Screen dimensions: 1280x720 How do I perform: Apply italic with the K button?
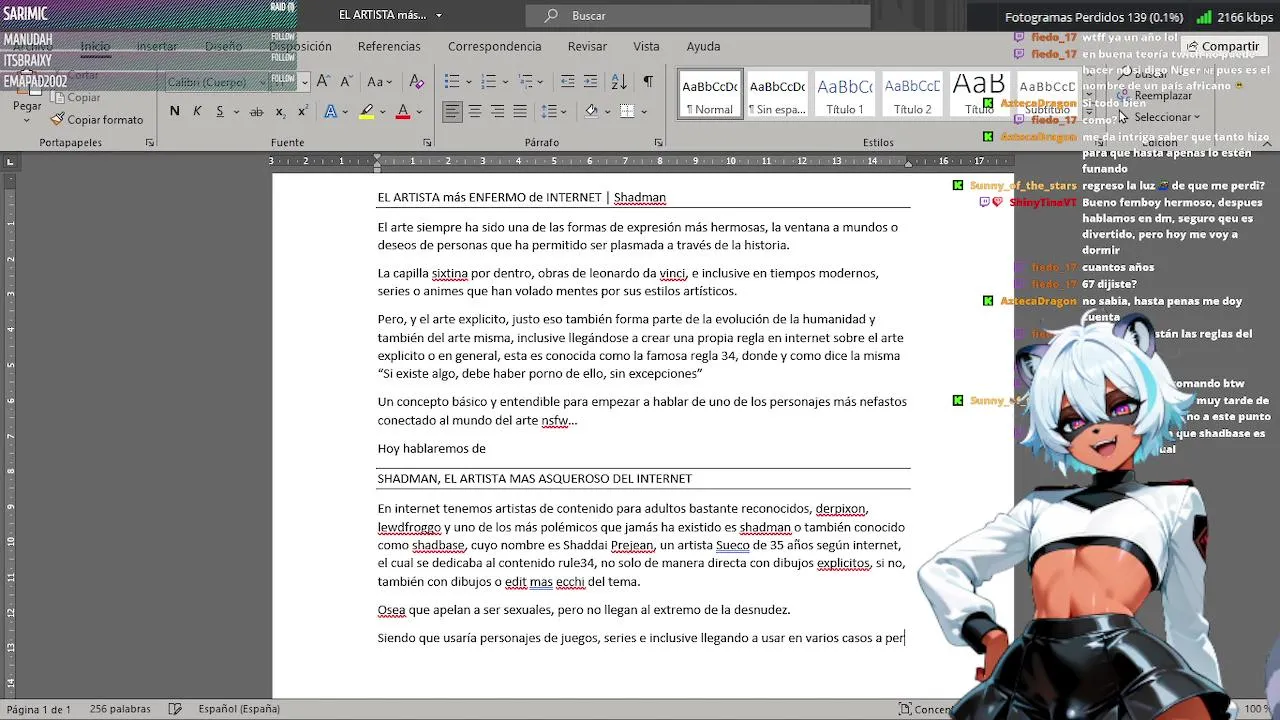click(197, 111)
